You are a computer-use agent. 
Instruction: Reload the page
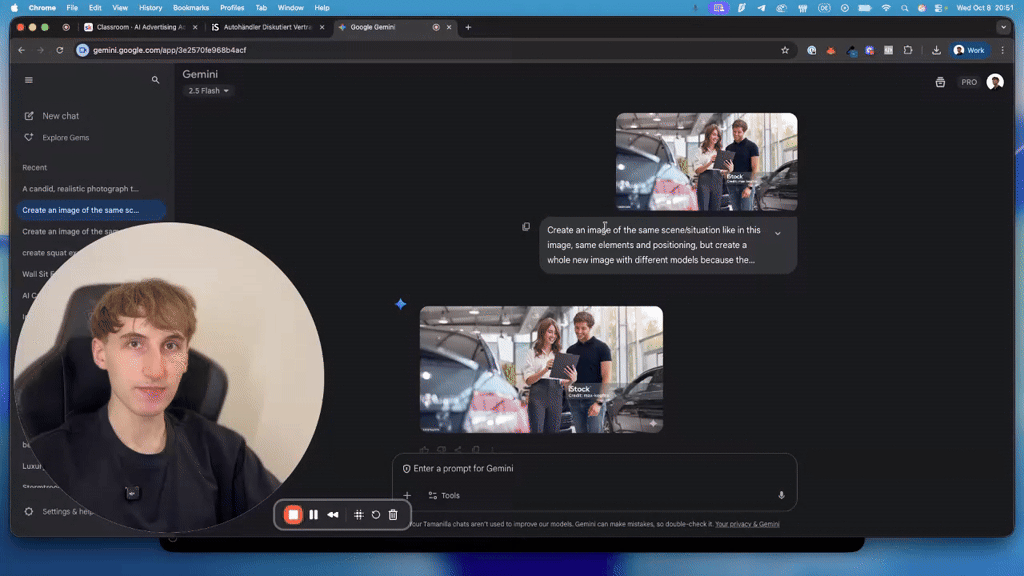click(x=59, y=50)
